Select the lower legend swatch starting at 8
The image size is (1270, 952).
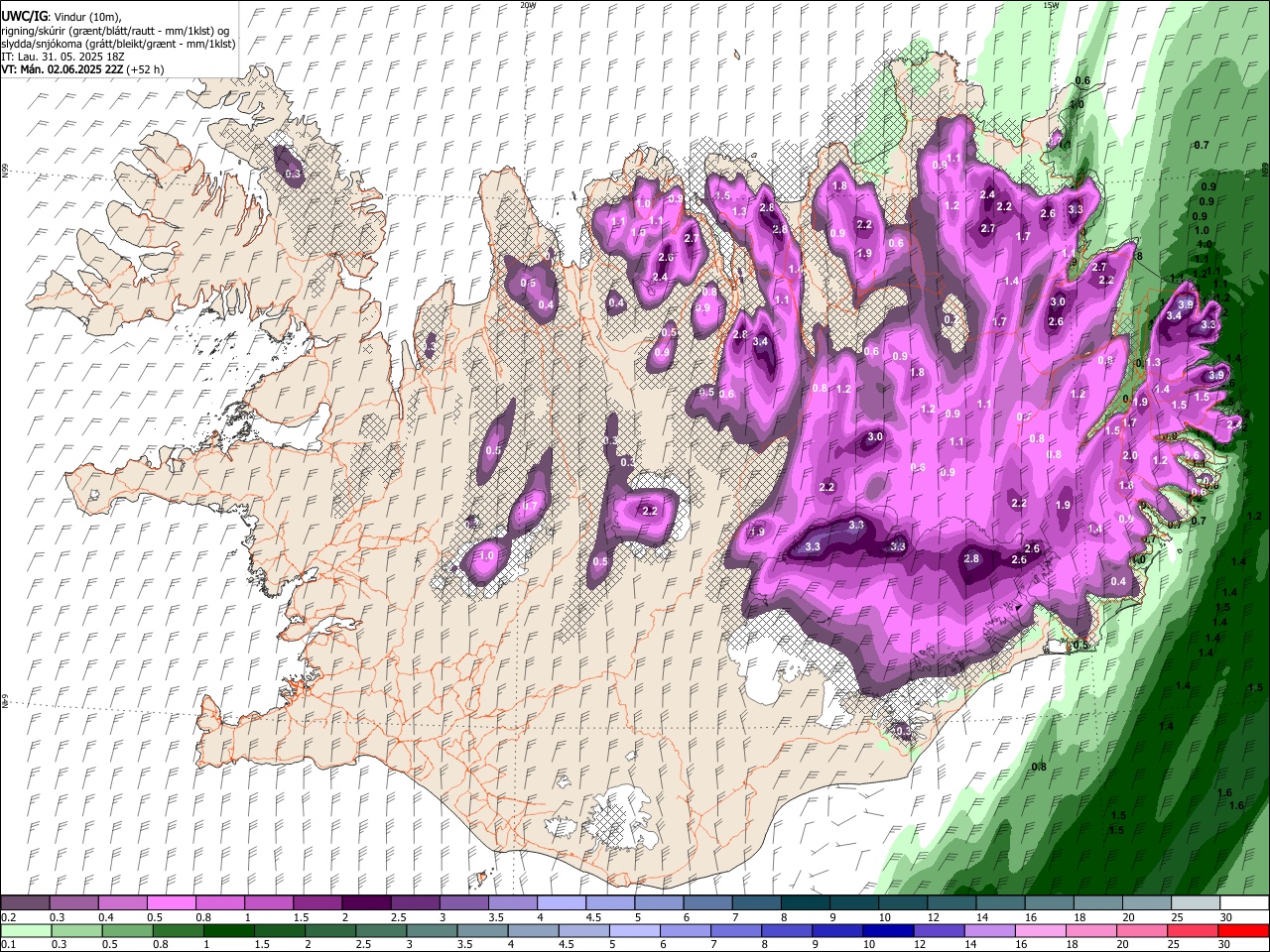[788, 931]
